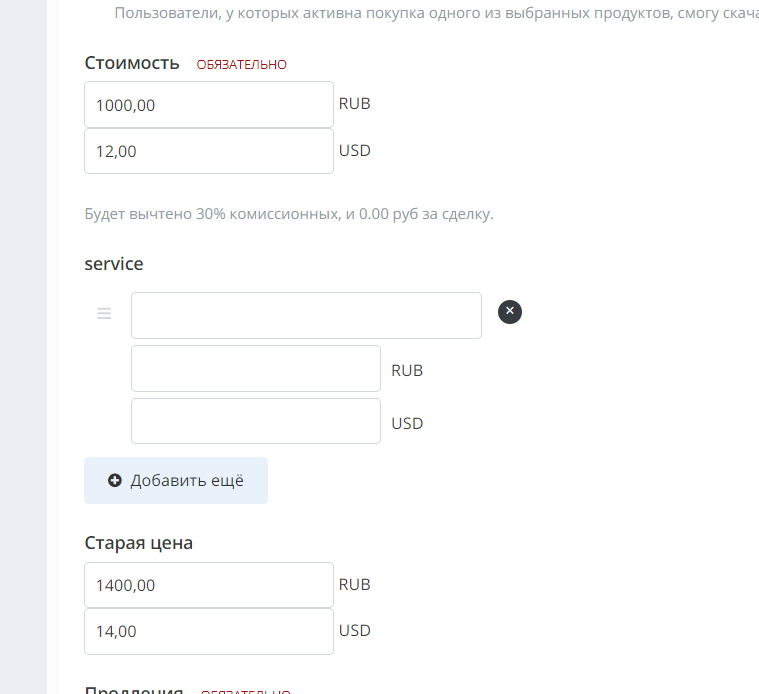Click the Старая цена heading

139,543
